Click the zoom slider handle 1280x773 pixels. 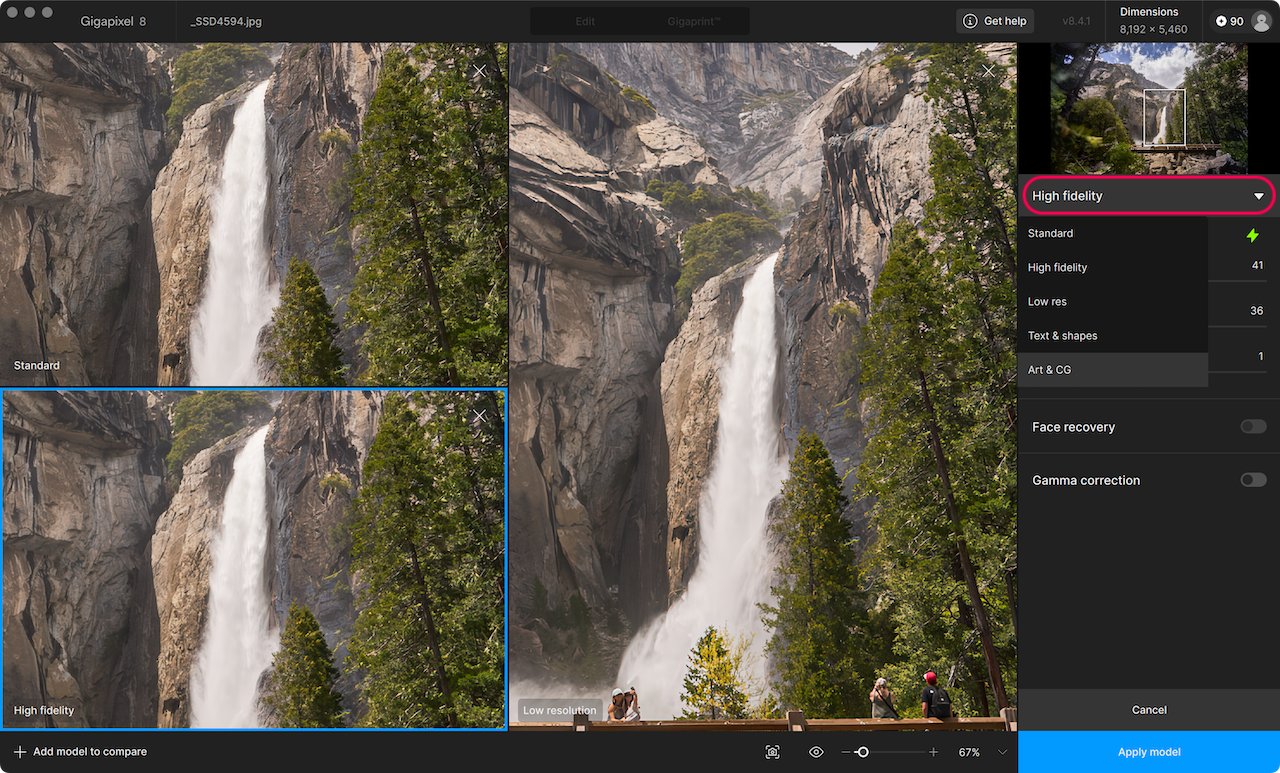pyautogui.click(x=863, y=752)
